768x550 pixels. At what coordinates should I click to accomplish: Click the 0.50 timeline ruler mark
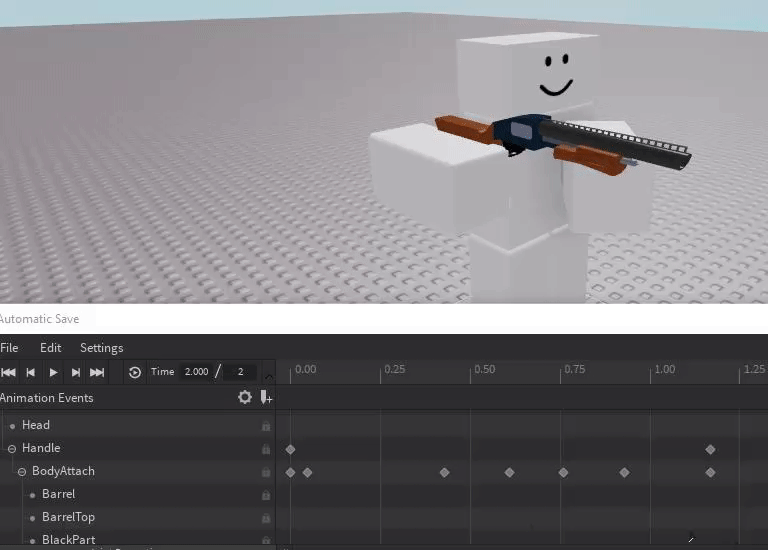click(x=484, y=369)
